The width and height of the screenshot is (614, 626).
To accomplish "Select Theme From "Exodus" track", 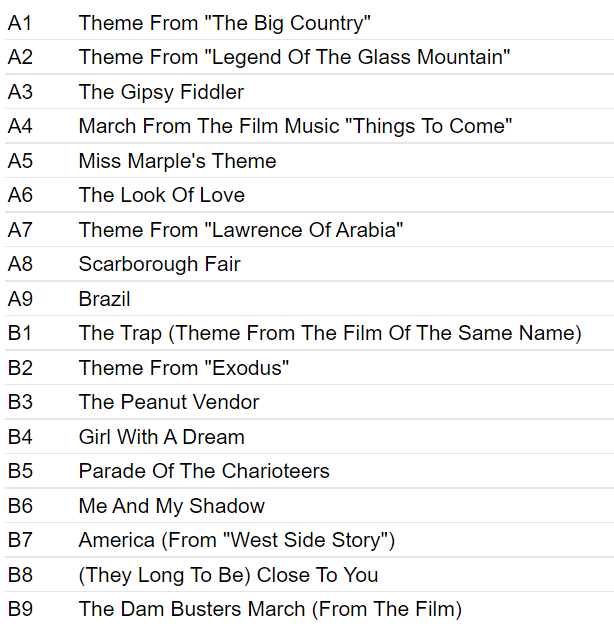I will click(x=184, y=368).
